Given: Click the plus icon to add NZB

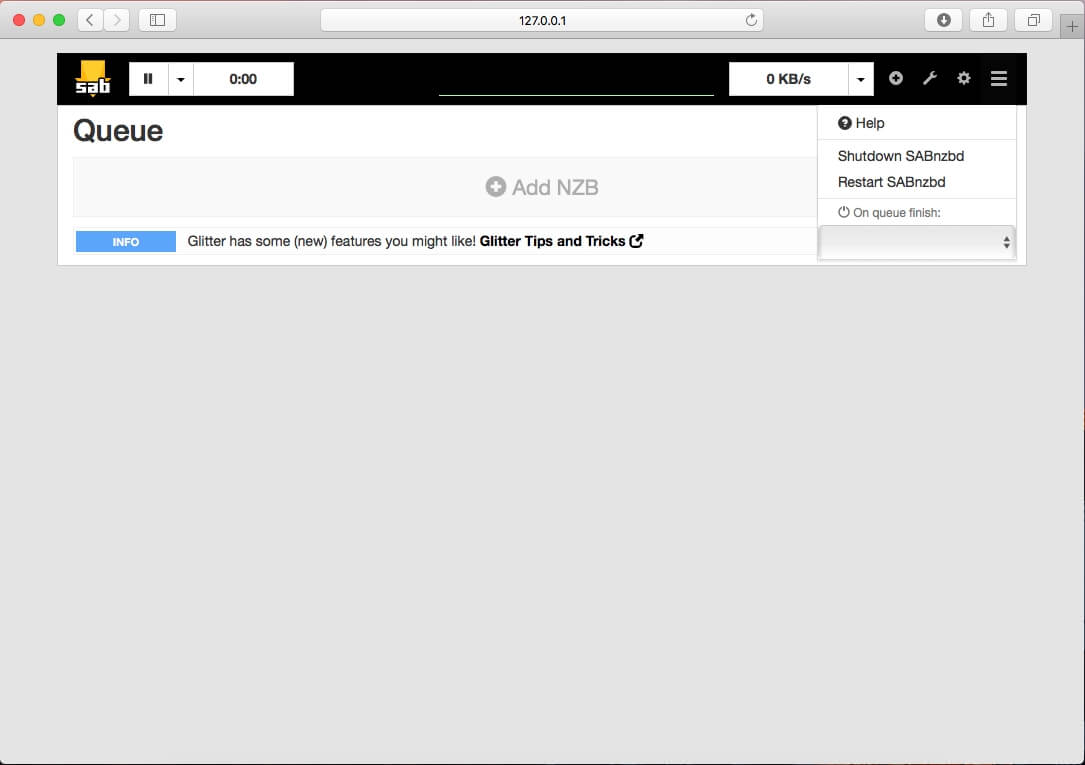Looking at the screenshot, I should 896,78.
